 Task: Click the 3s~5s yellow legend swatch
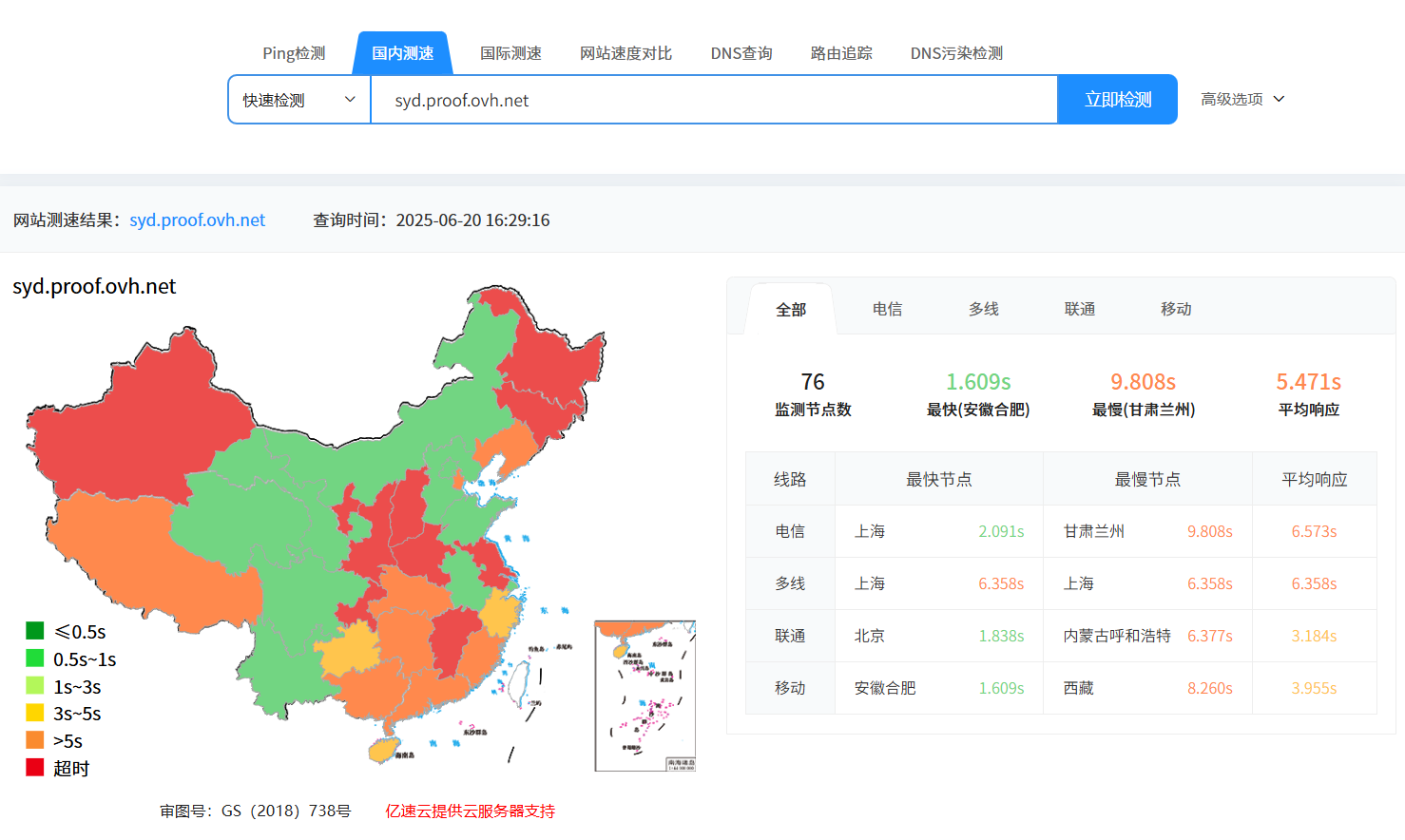coord(35,713)
